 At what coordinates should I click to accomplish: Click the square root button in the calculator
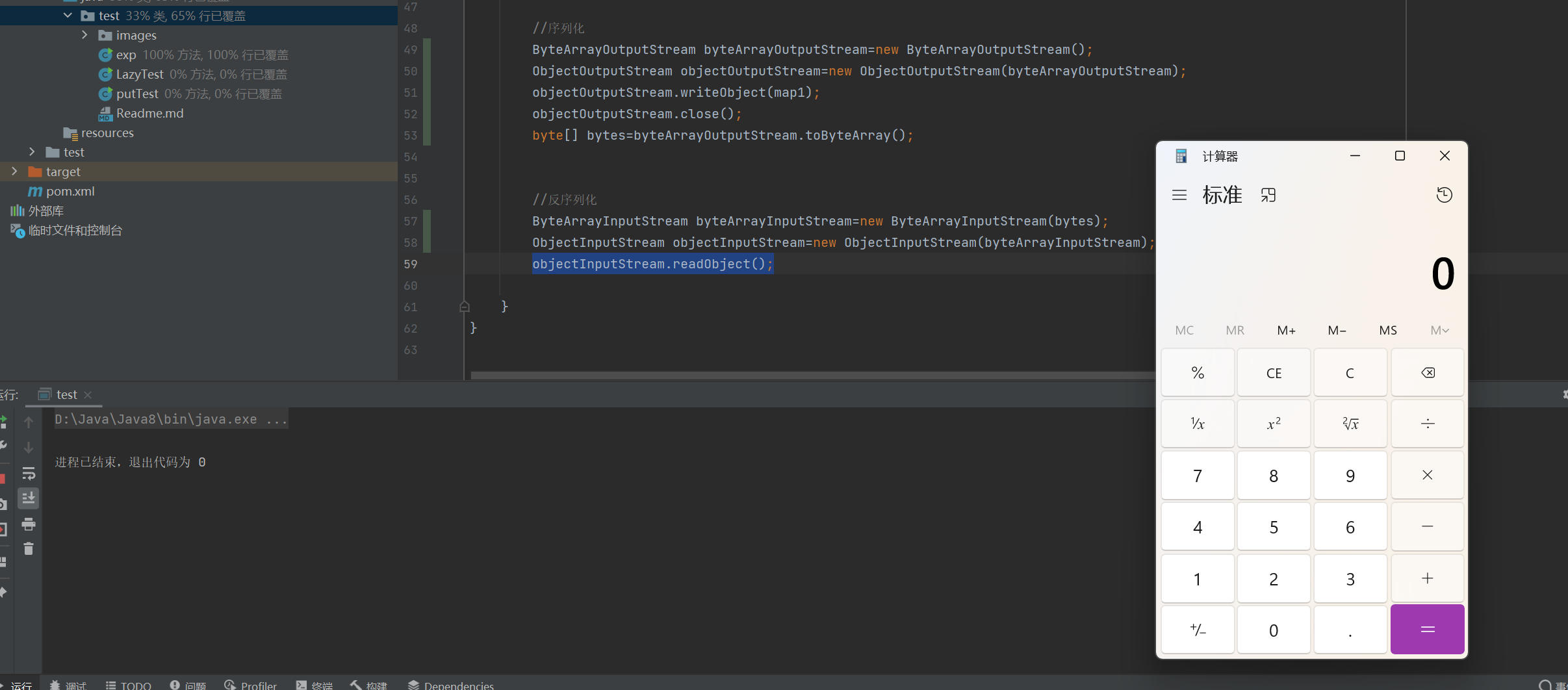click(x=1350, y=424)
